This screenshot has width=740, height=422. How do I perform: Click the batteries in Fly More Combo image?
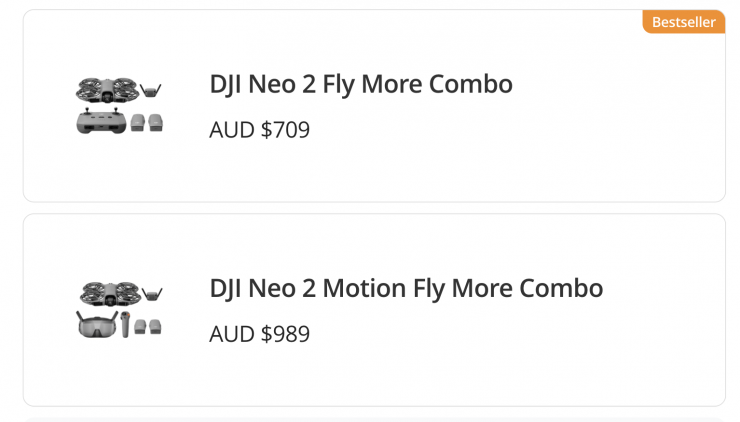[x=146, y=122]
